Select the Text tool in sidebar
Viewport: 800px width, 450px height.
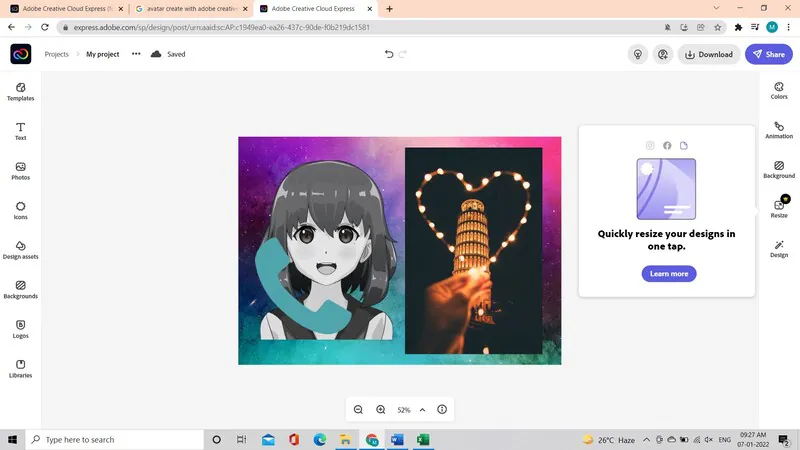(20, 131)
